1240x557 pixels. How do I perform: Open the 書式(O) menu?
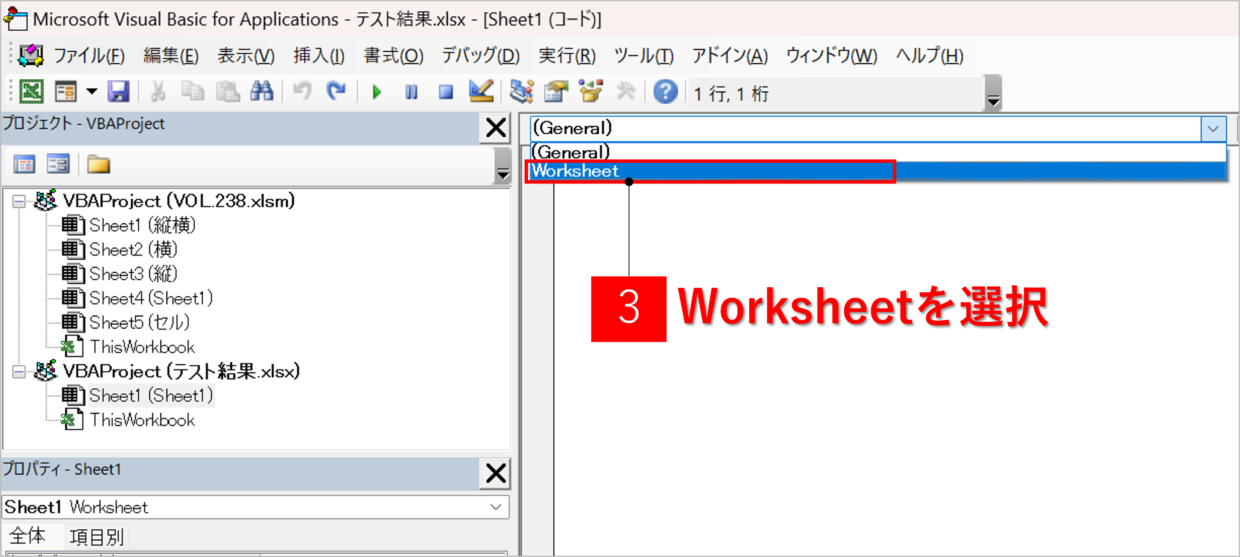[394, 56]
